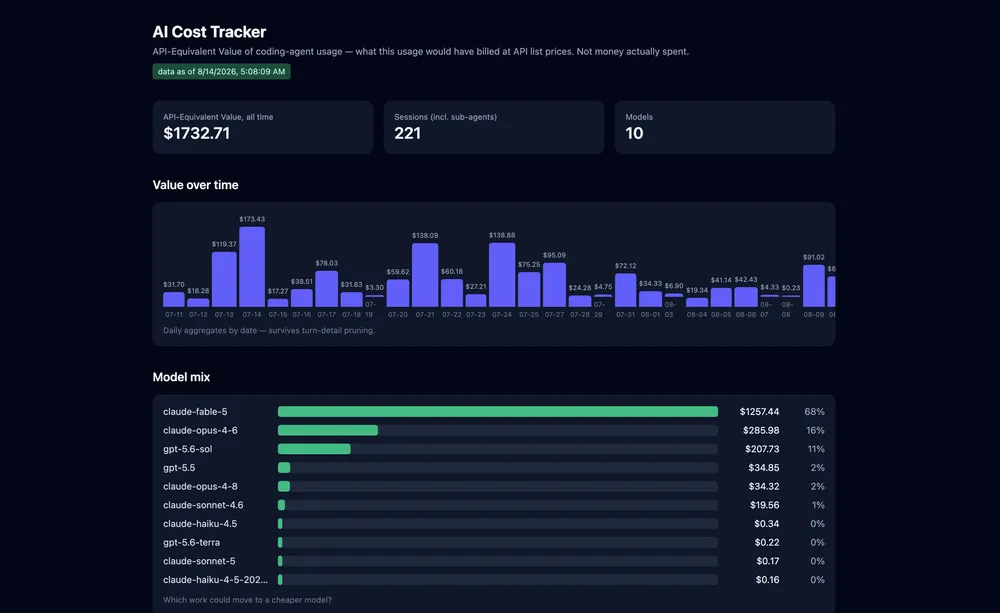Click the $34.33 value label
The image size is (1000, 613).
650,284
